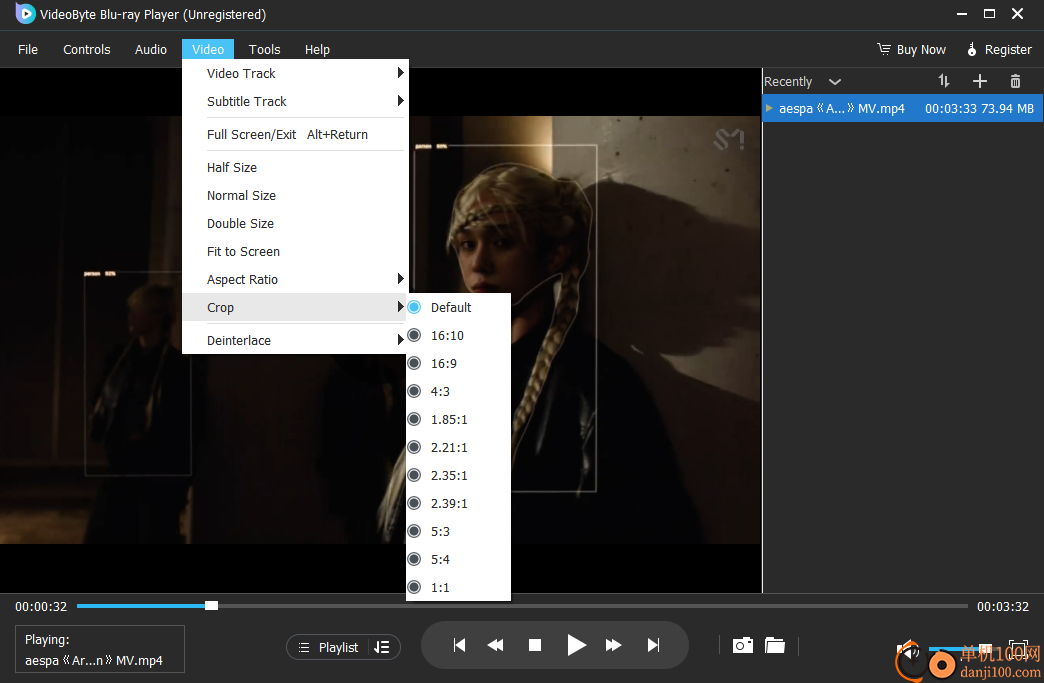Stop the video playback
This screenshot has height=683, width=1044.
(535, 645)
